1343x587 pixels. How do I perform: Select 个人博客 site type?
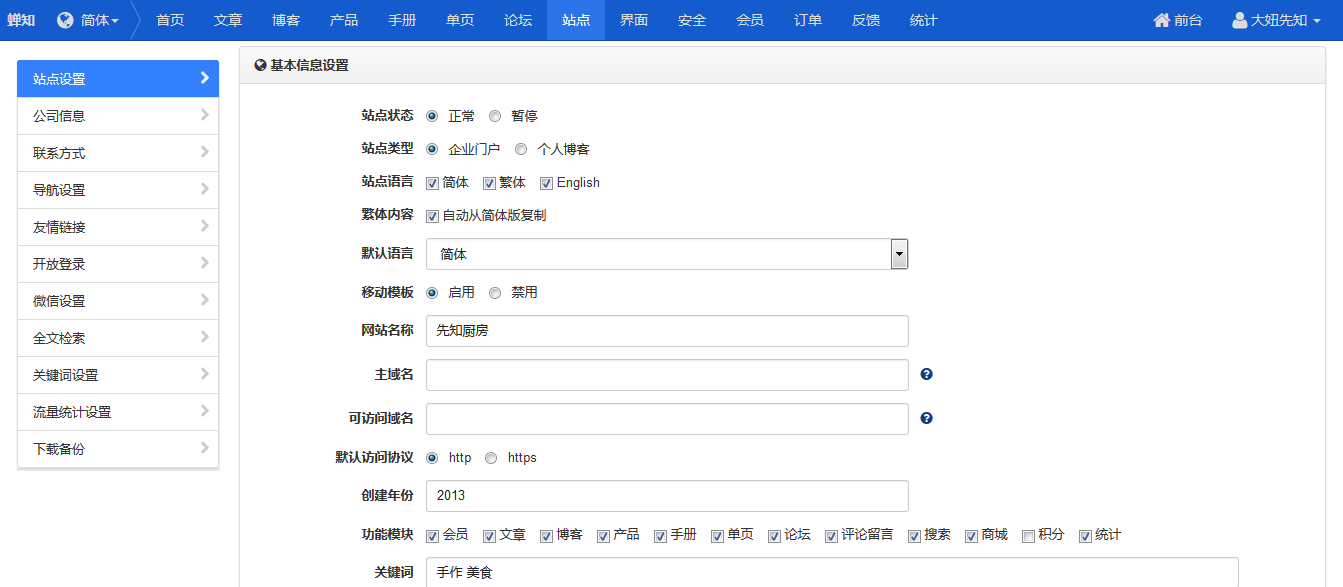tap(521, 149)
